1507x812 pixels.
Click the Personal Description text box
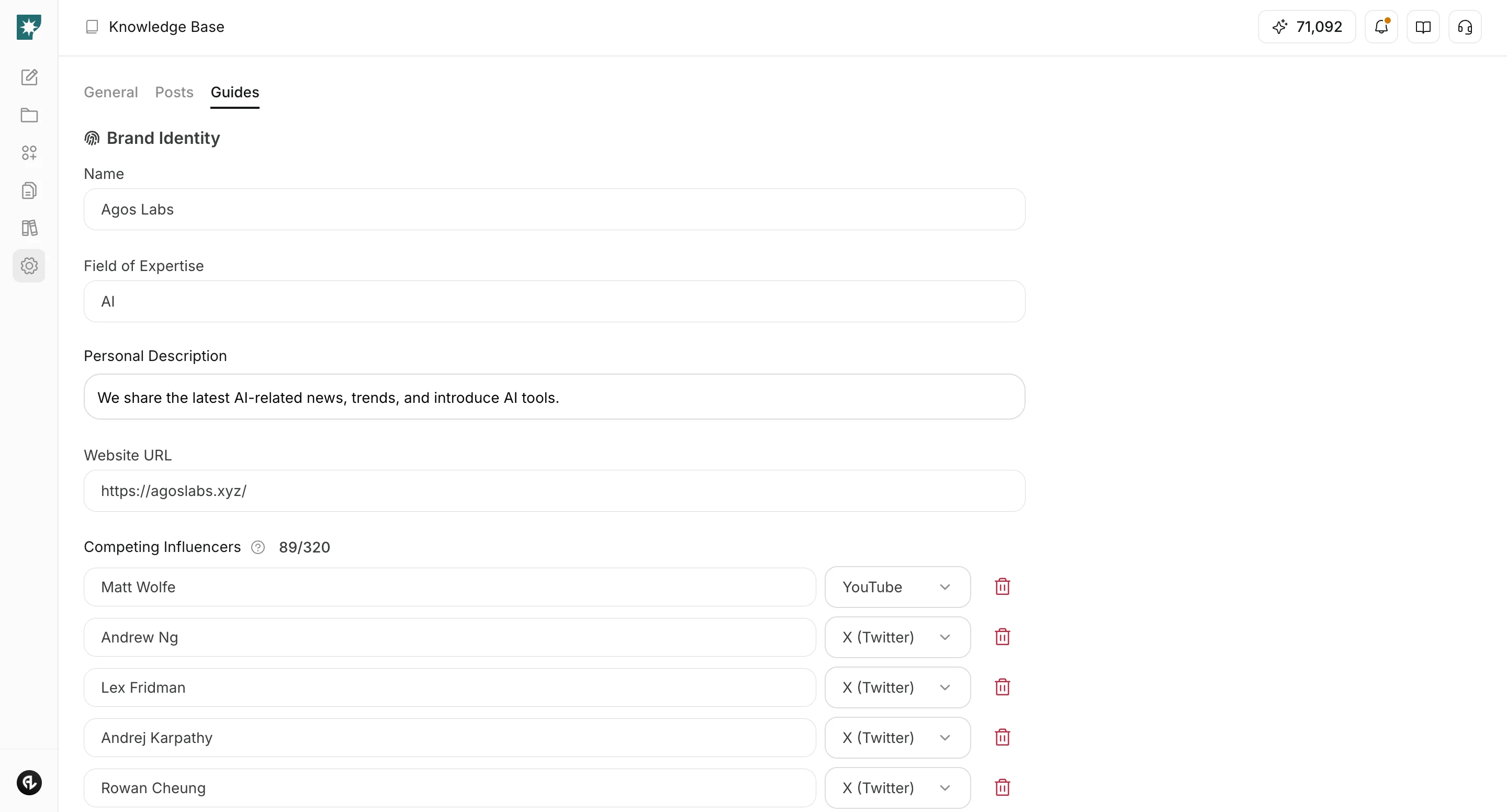click(x=554, y=397)
